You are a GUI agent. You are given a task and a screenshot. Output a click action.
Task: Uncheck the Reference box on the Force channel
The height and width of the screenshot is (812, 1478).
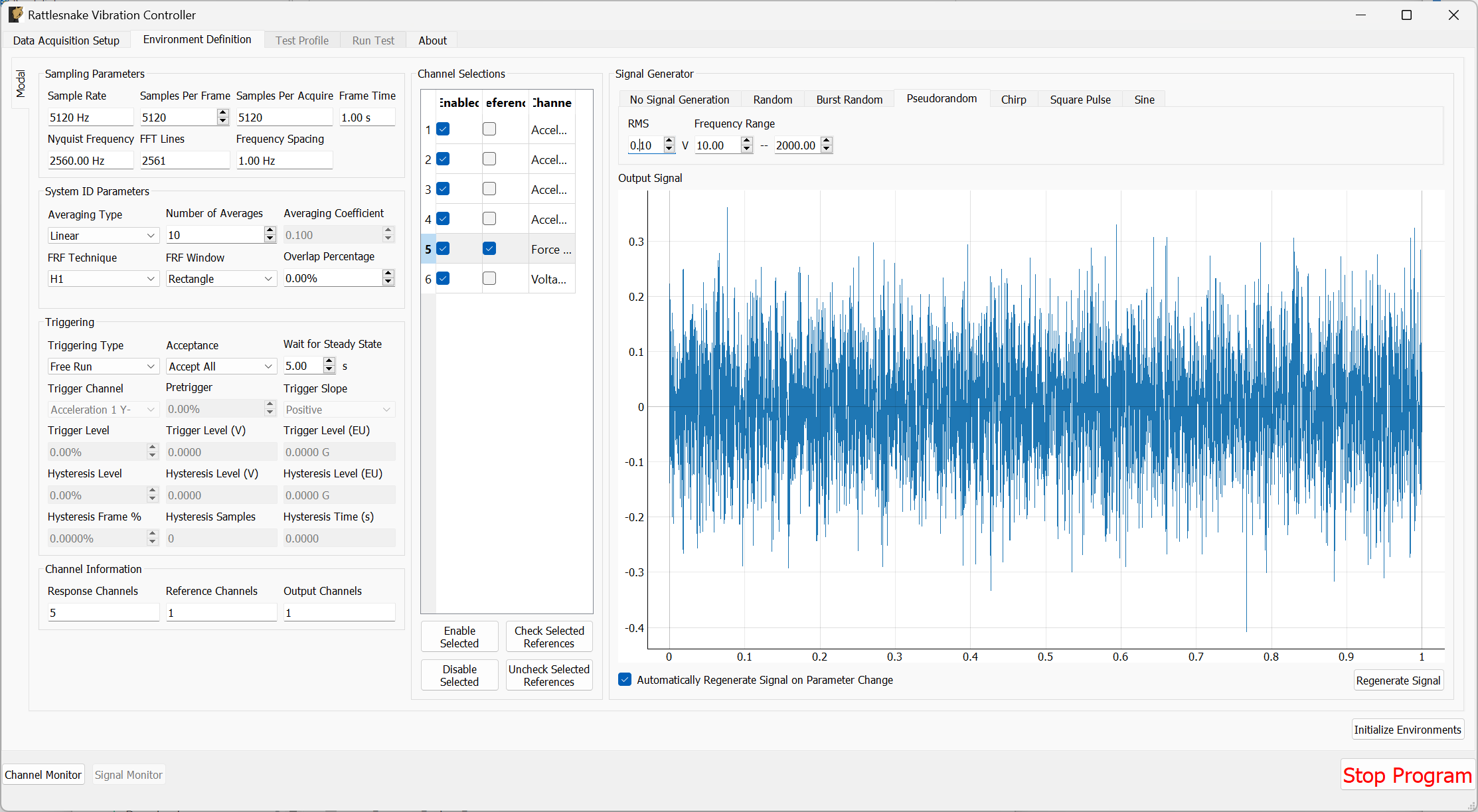point(489,248)
